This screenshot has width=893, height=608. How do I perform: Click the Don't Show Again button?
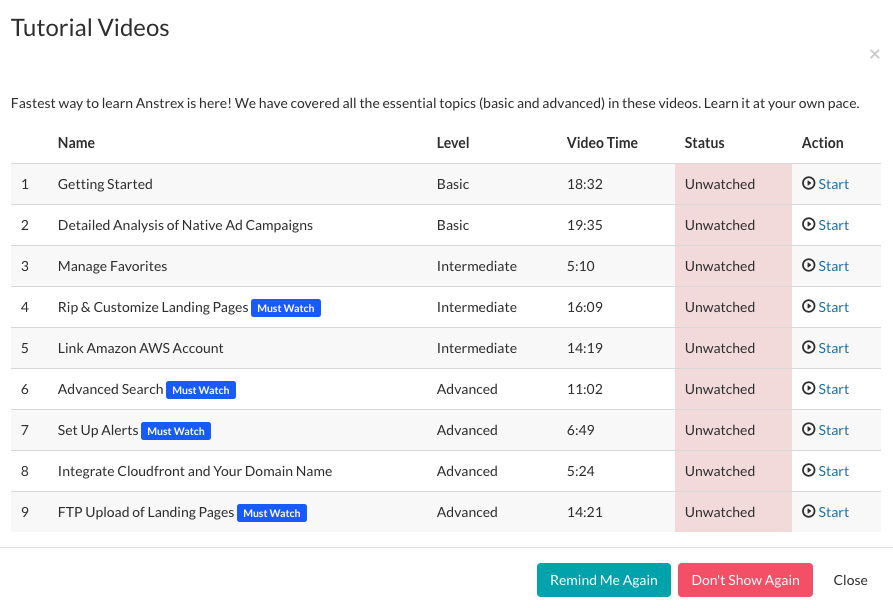point(745,580)
